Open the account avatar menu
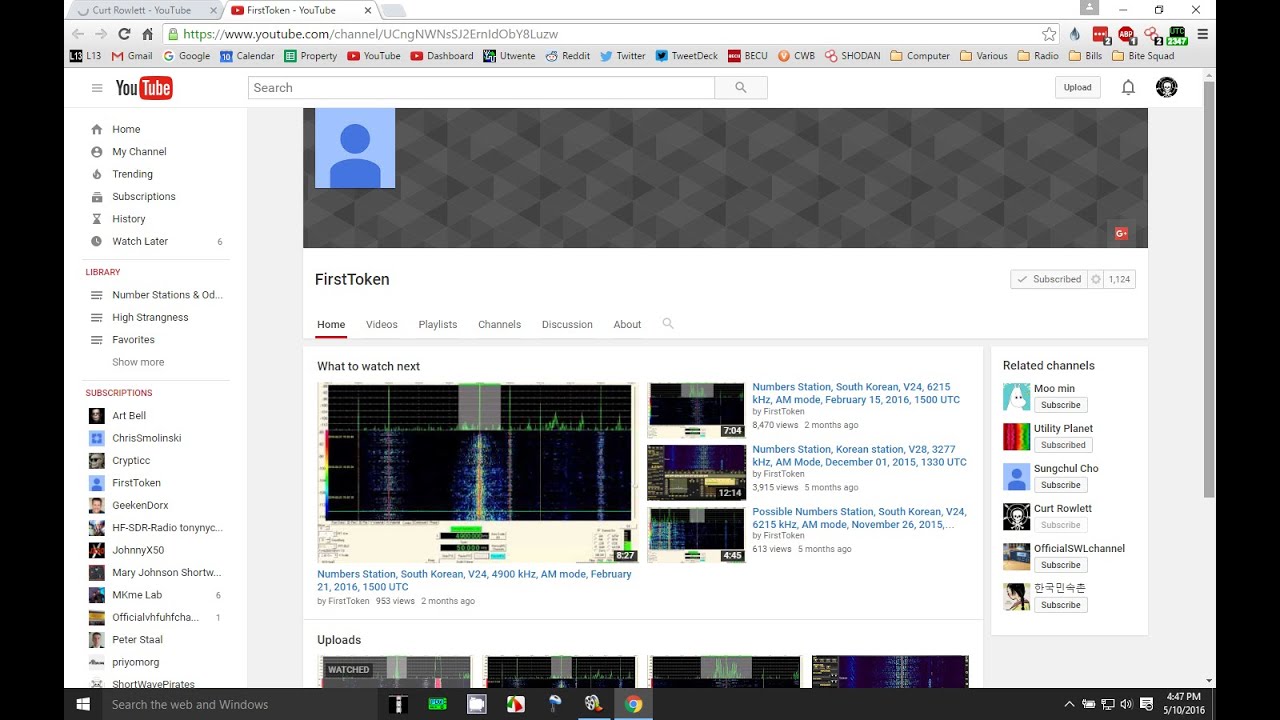Image resolution: width=1280 pixels, height=720 pixels. (1166, 88)
